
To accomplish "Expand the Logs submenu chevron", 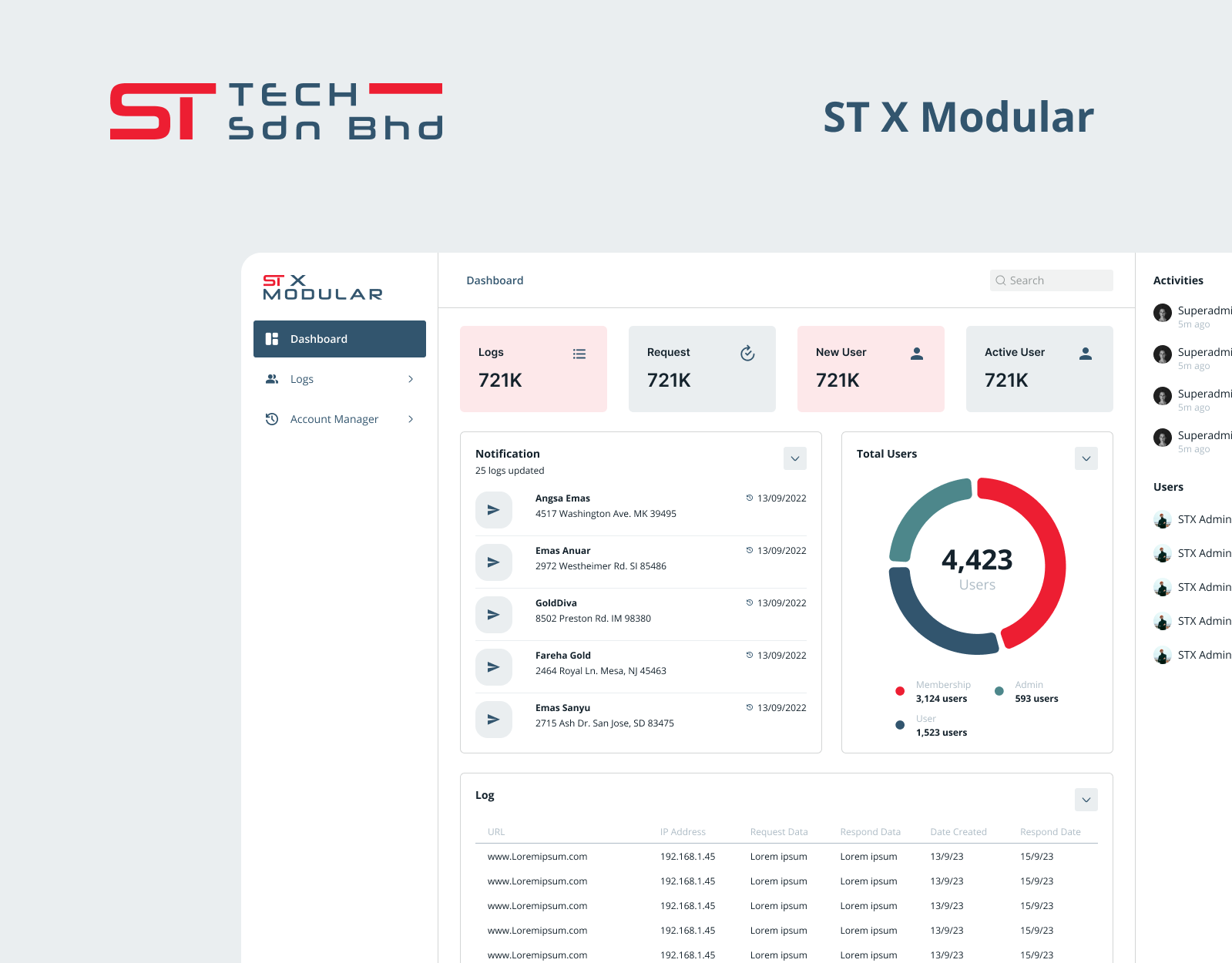I will pos(411,379).
